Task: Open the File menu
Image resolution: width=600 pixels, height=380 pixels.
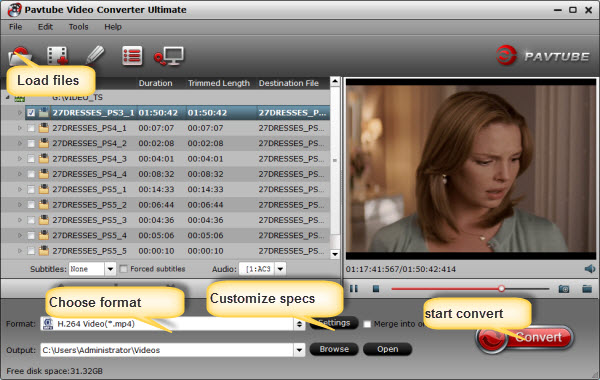Action: [16, 27]
